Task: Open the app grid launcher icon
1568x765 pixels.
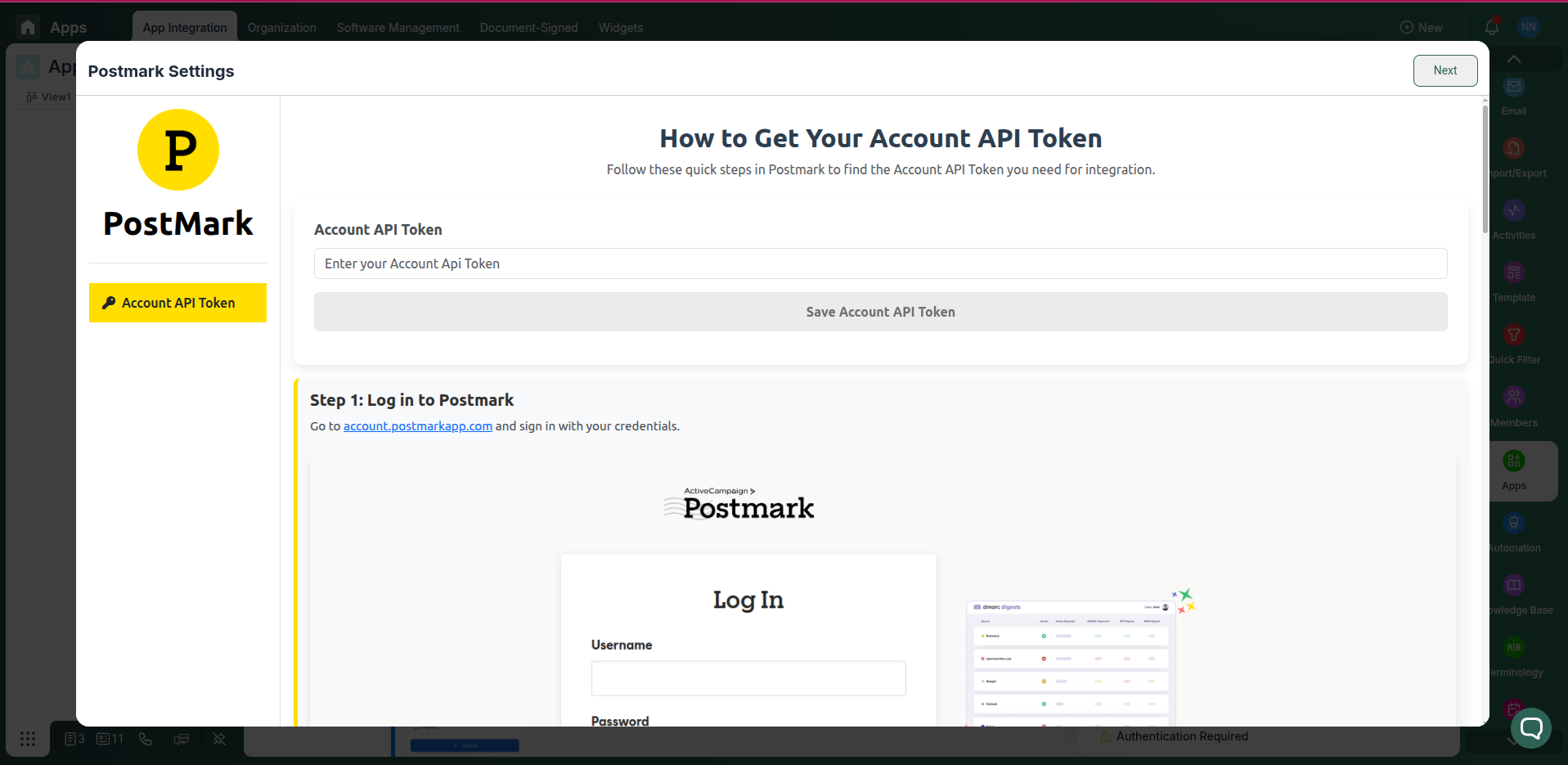Action: (x=28, y=739)
